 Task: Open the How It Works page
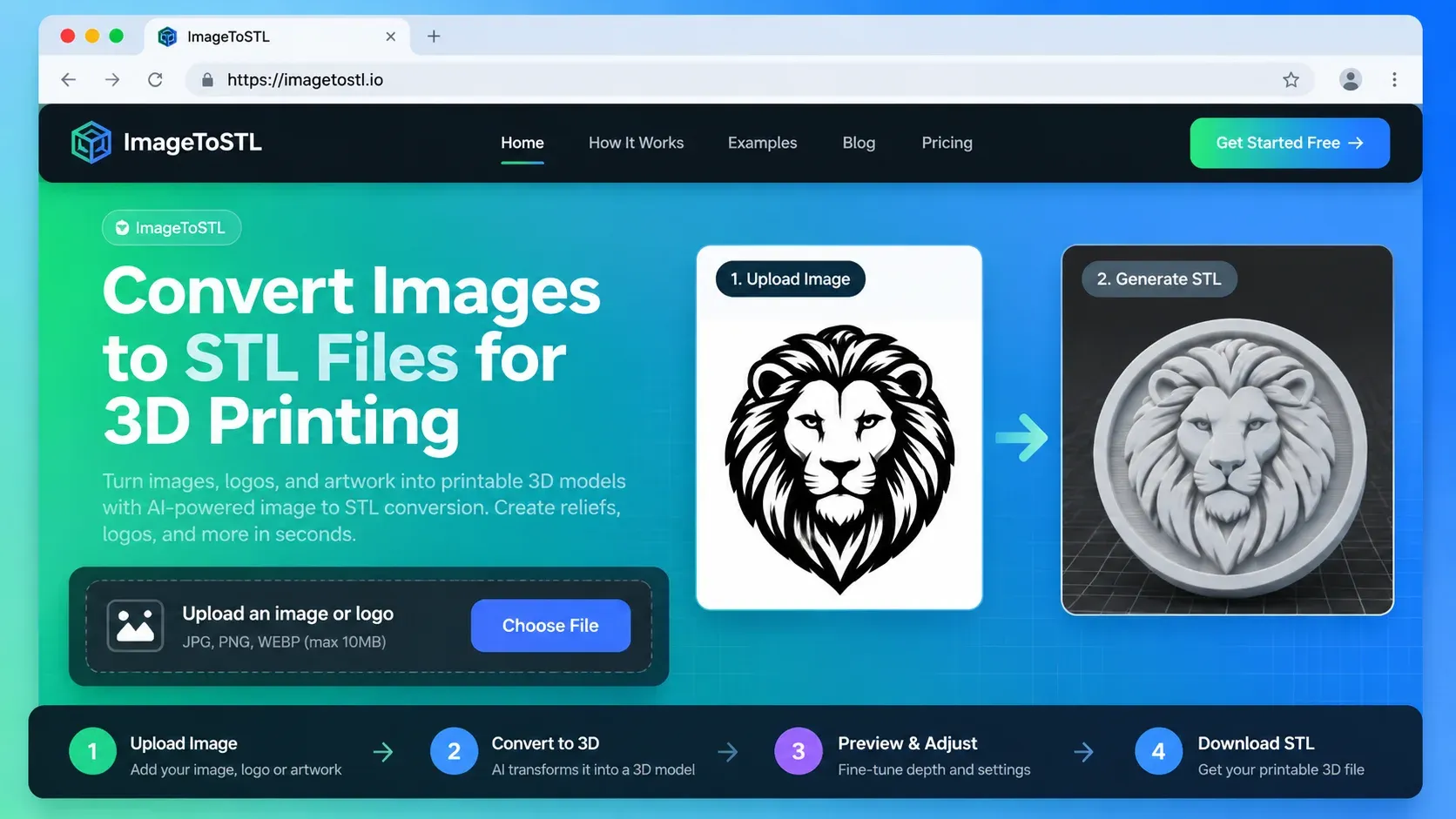[636, 143]
